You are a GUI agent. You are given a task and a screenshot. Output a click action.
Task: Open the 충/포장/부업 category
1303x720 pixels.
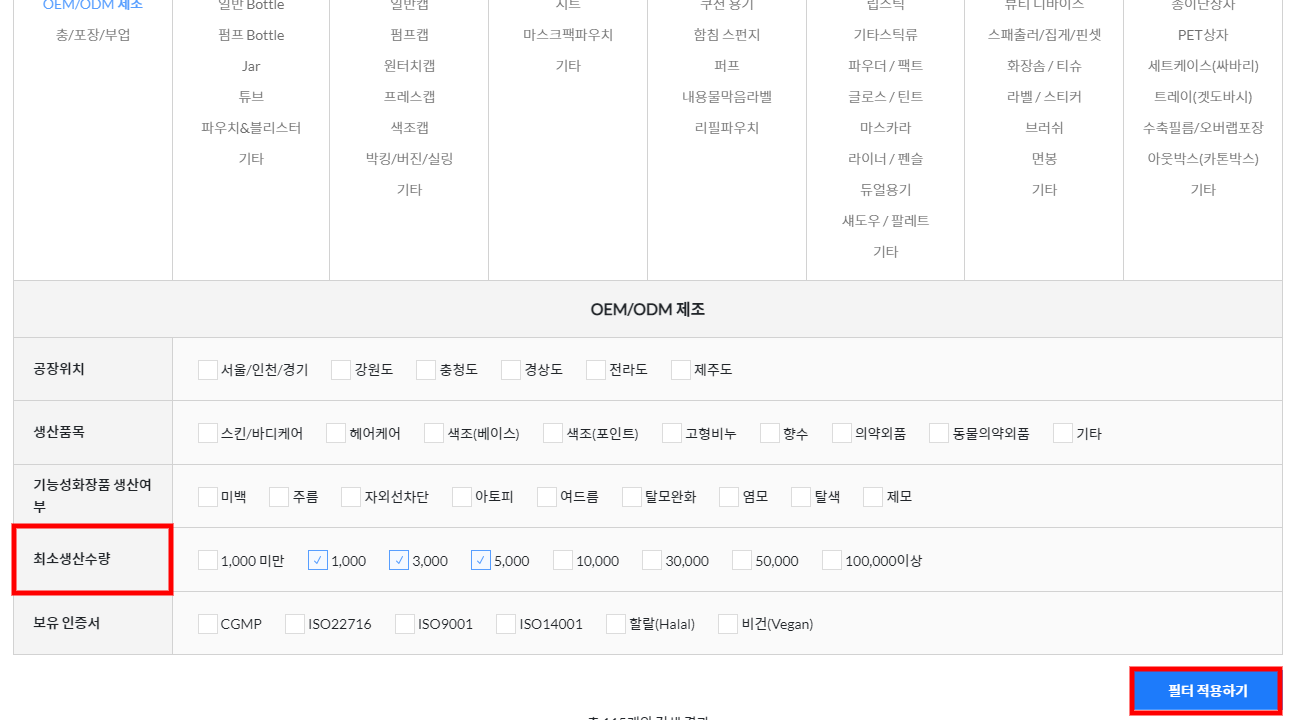click(93, 35)
